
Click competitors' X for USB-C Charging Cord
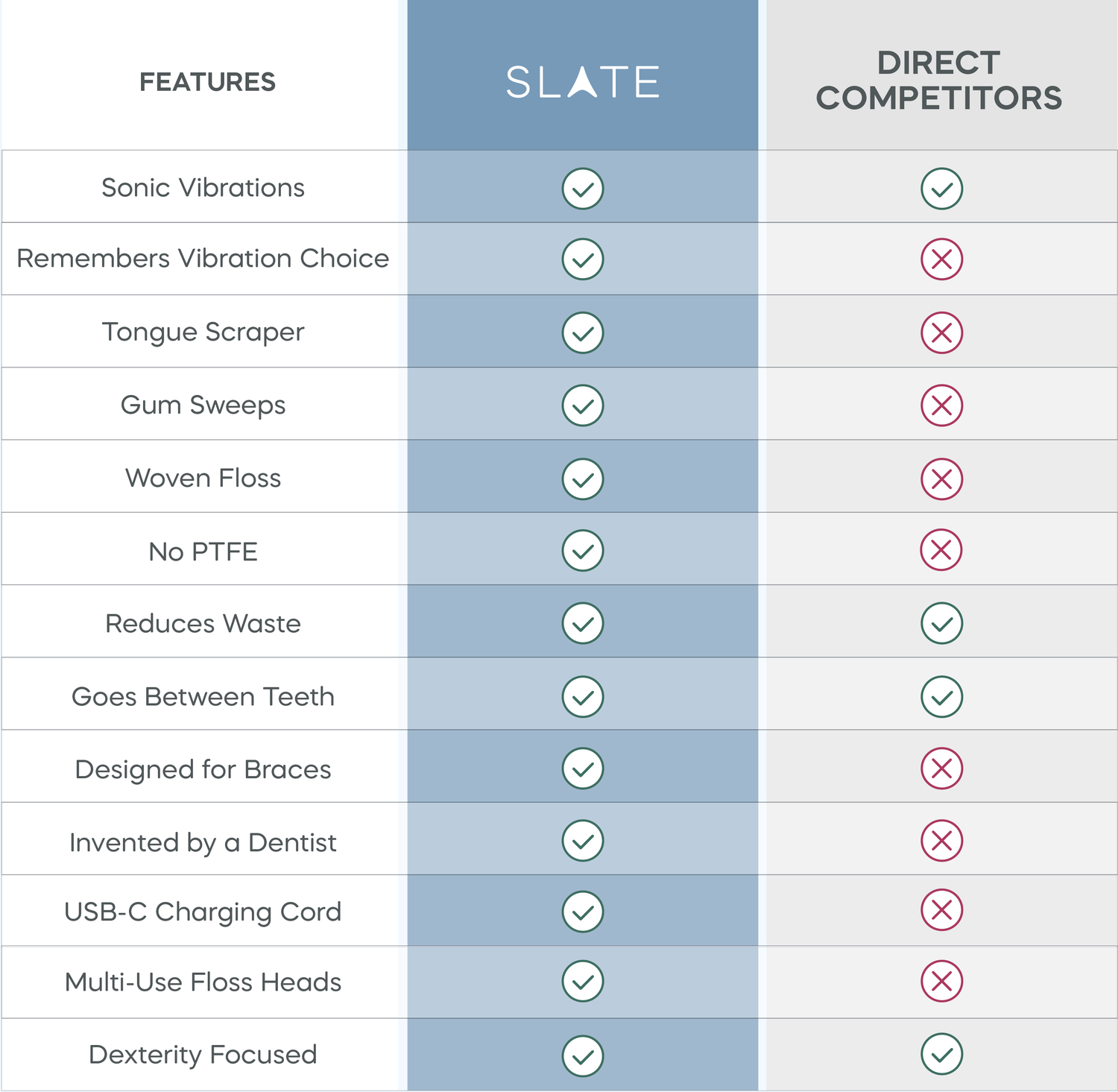click(x=941, y=910)
